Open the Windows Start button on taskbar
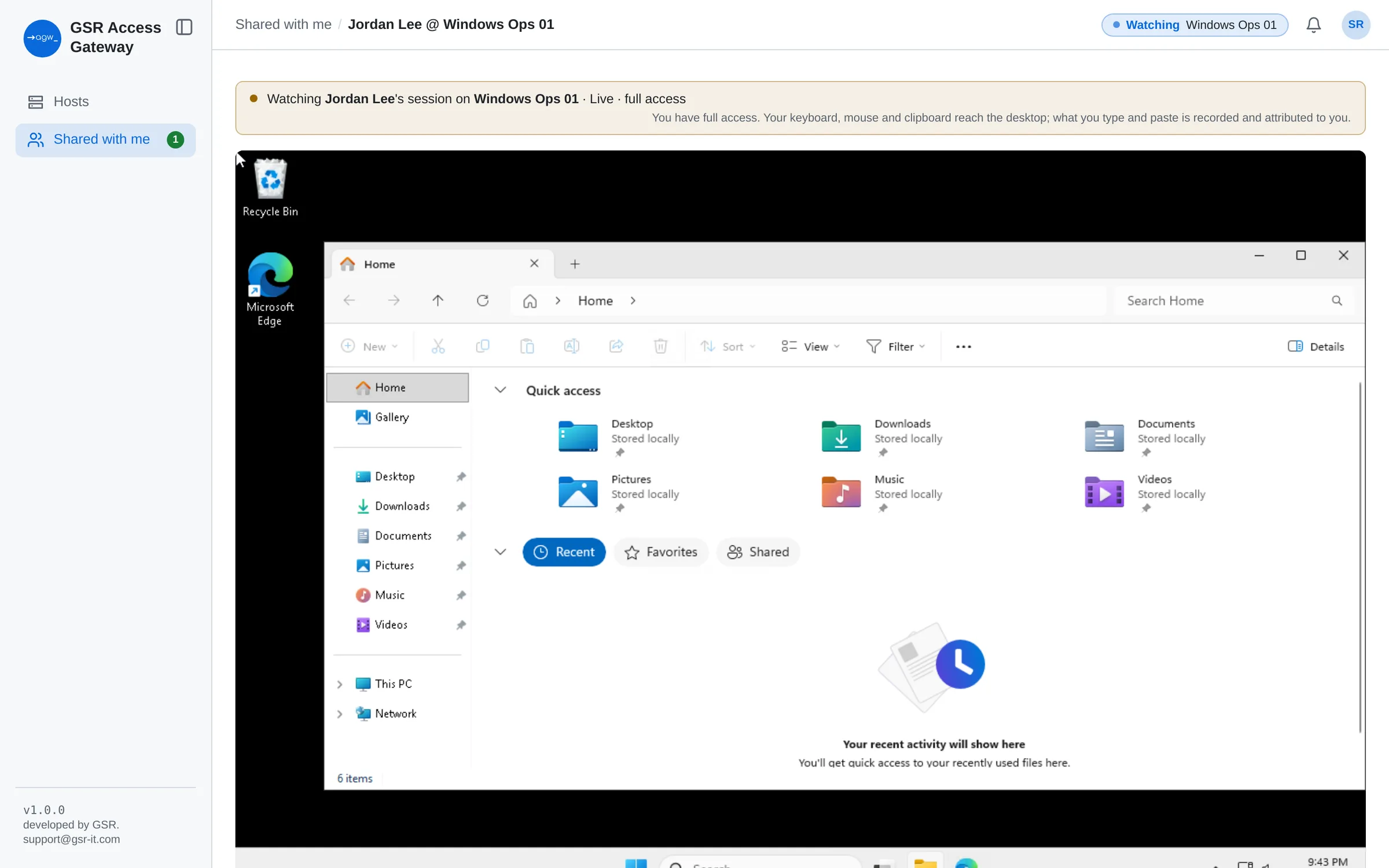The height and width of the screenshot is (868, 1389). [x=636, y=863]
